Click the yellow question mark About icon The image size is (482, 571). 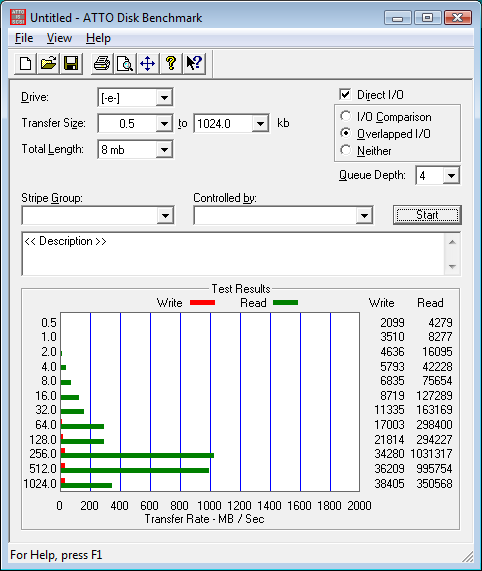tap(171, 64)
